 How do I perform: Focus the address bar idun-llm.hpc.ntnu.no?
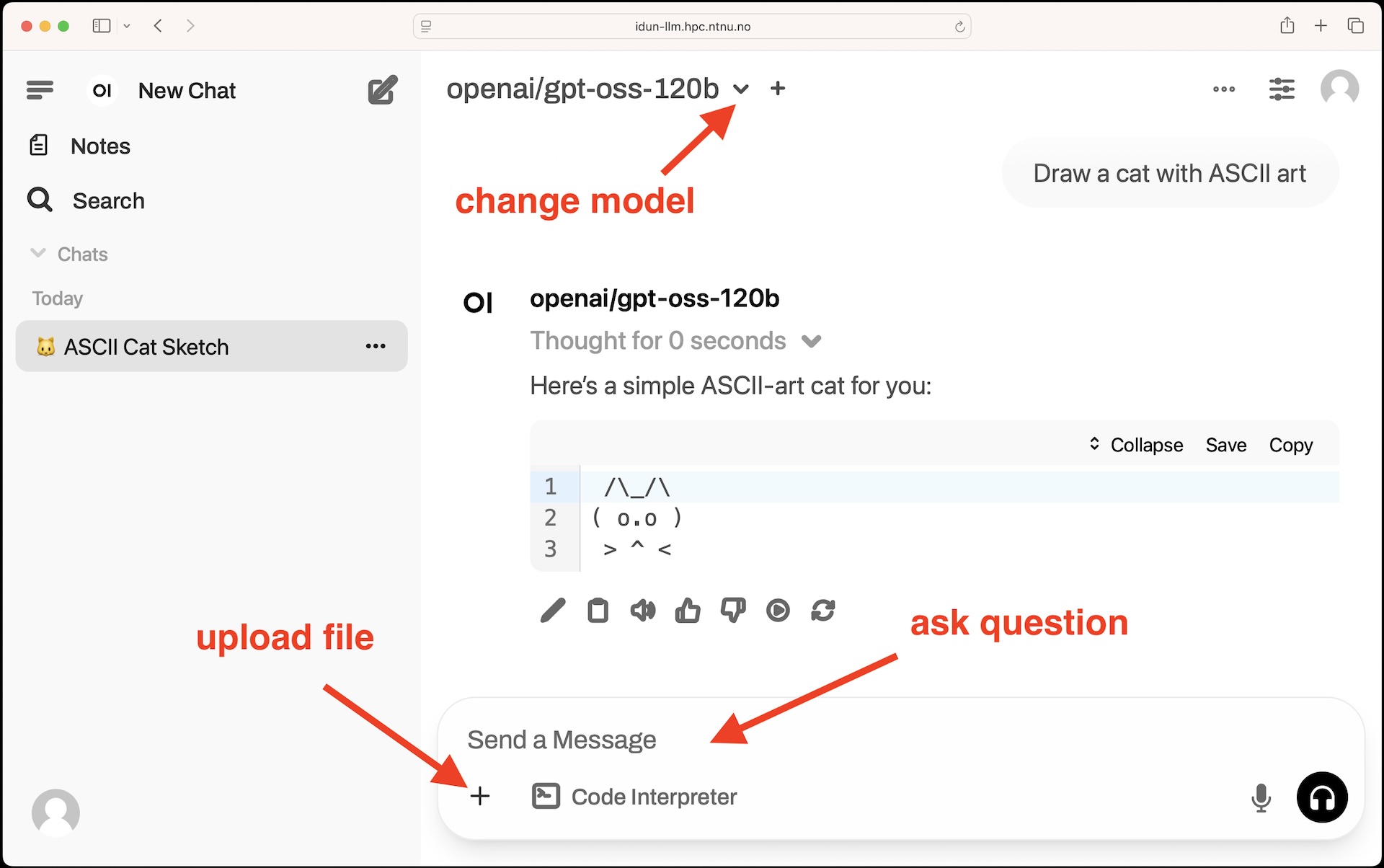coord(692,27)
